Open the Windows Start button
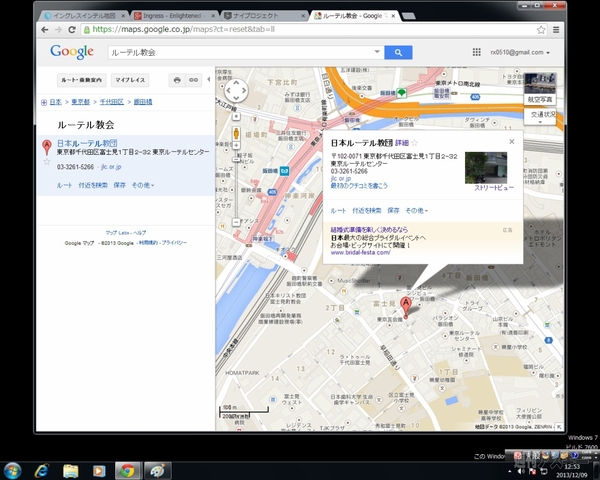The image size is (600, 480). 13,471
